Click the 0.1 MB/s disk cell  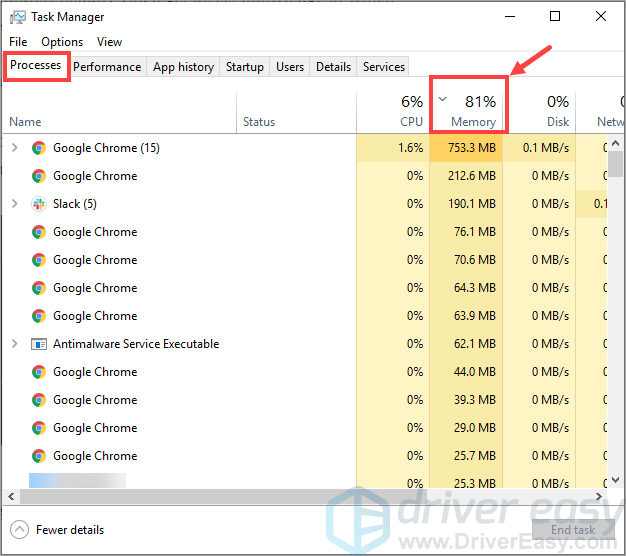[539, 148]
